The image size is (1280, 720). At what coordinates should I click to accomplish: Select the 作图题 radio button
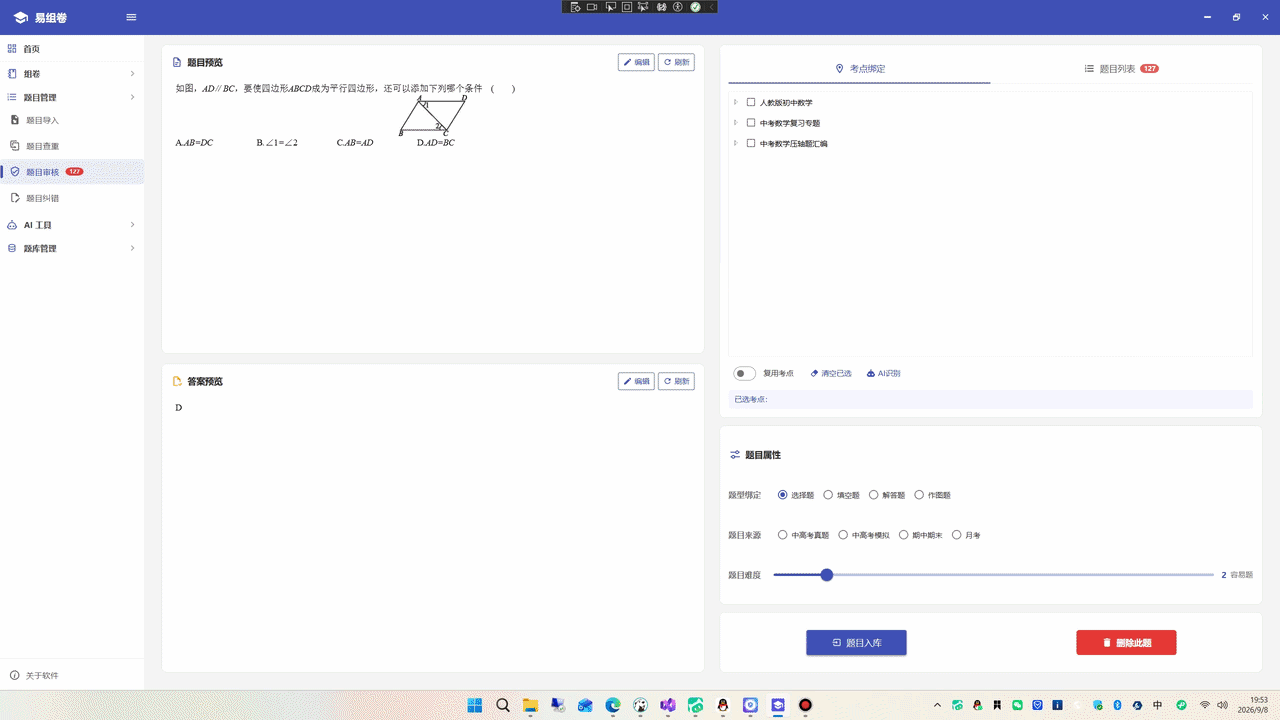coord(919,495)
